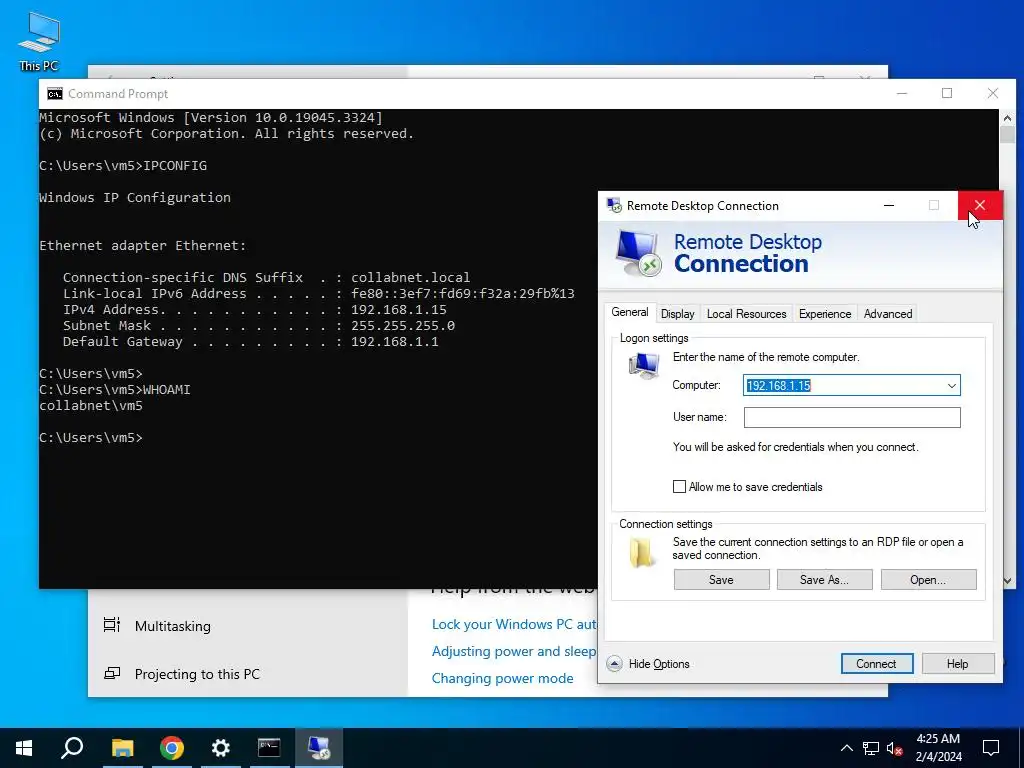Switch to the Display tab
The width and height of the screenshot is (1024, 768).
click(677, 314)
